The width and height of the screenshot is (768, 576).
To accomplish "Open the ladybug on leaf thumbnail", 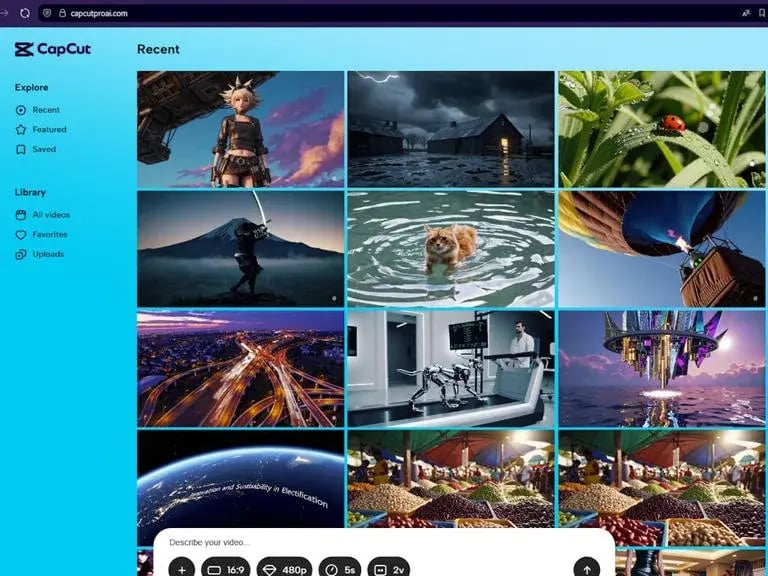I will (x=662, y=129).
